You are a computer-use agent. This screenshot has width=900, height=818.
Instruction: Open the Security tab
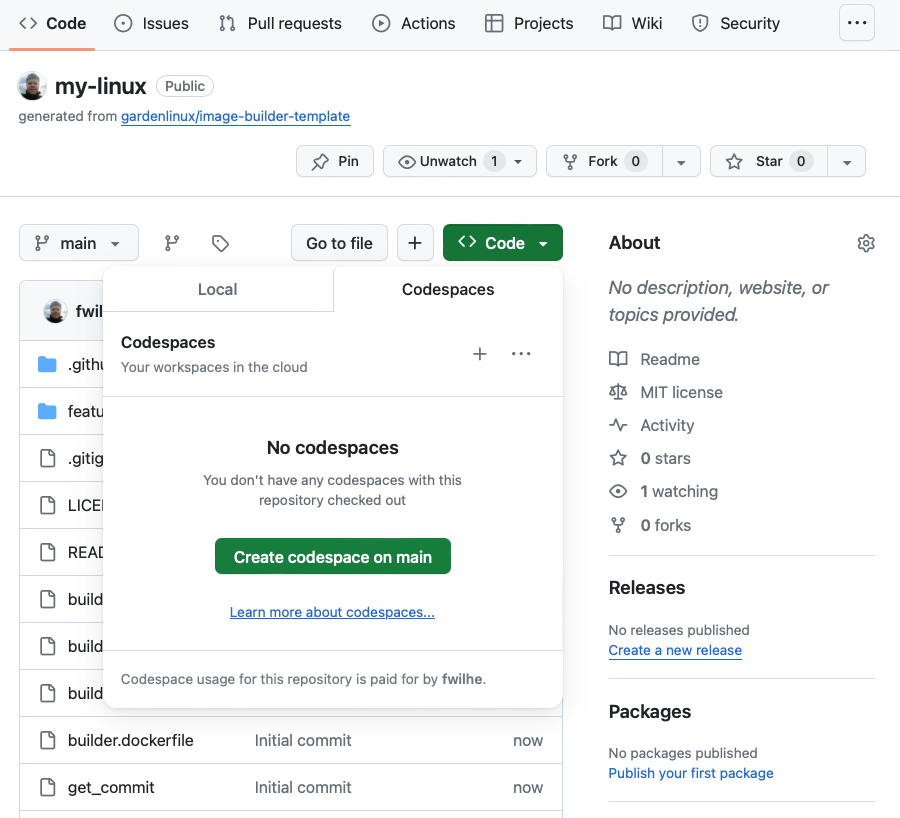pyautogui.click(x=736, y=24)
